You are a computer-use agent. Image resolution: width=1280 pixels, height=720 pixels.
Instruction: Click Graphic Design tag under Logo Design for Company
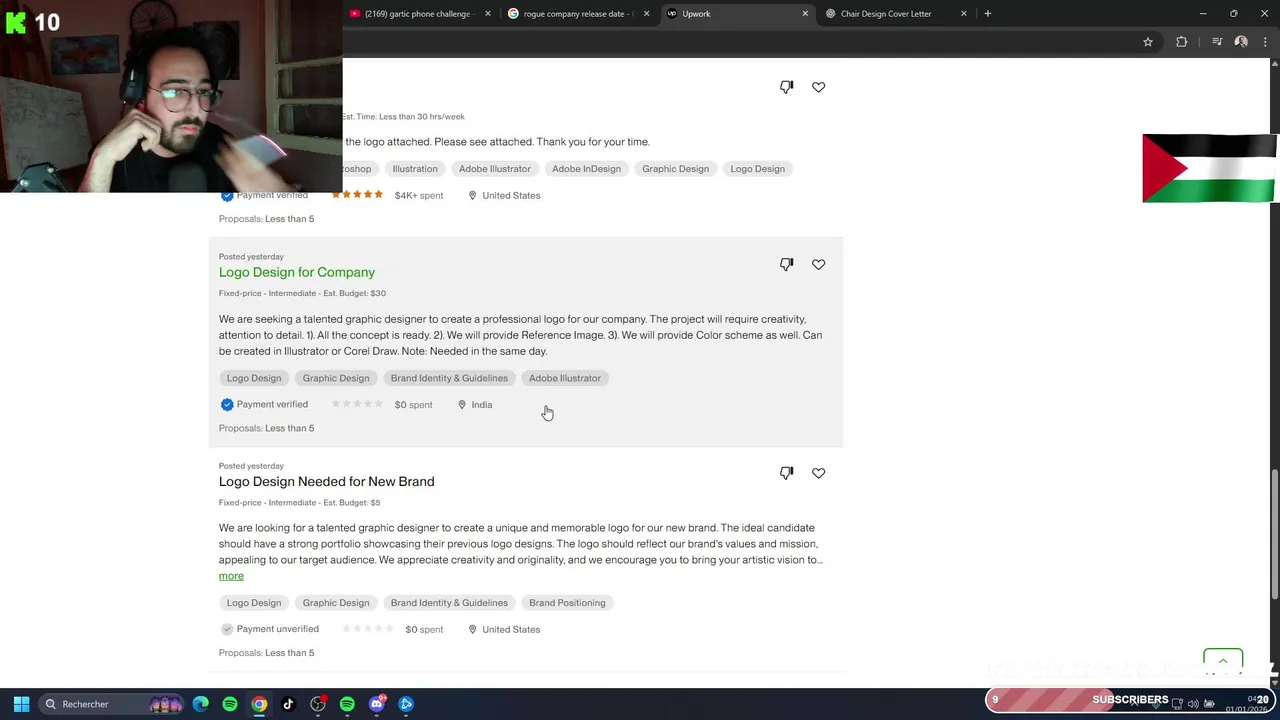(336, 378)
